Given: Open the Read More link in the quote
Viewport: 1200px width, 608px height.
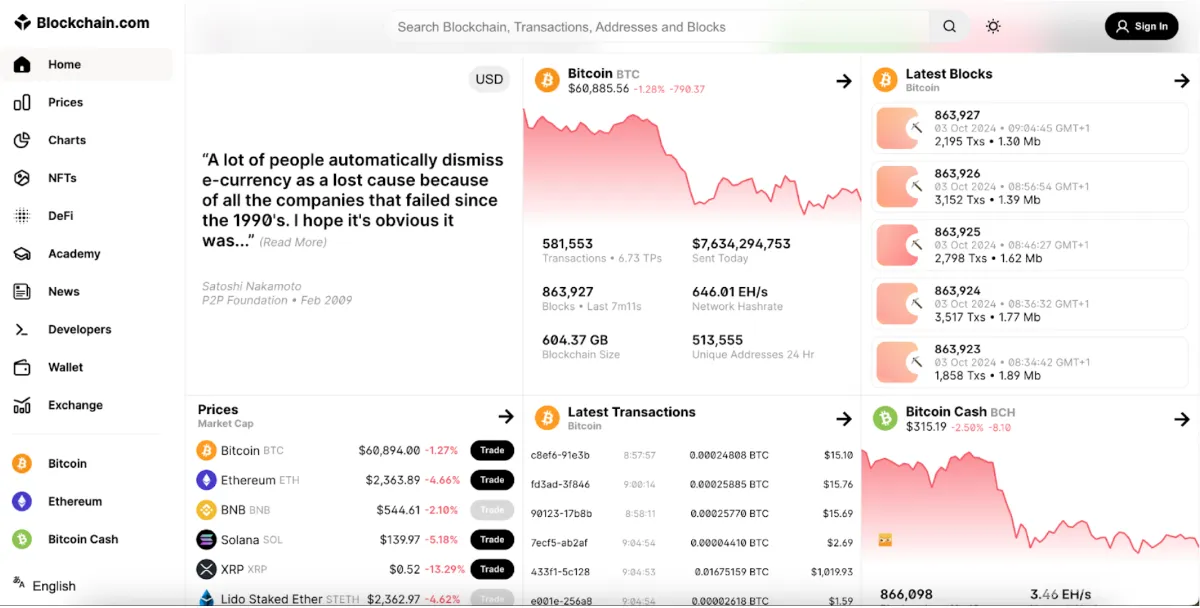Looking at the screenshot, I should click(x=293, y=241).
